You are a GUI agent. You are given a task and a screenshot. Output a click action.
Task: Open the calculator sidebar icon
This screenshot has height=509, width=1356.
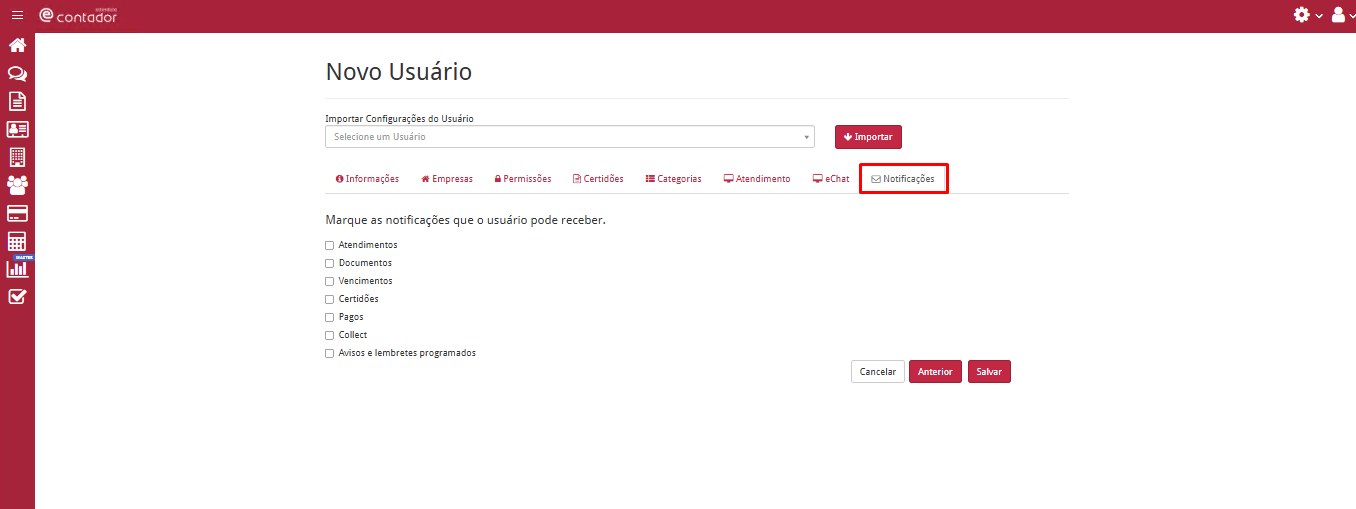(x=17, y=241)
